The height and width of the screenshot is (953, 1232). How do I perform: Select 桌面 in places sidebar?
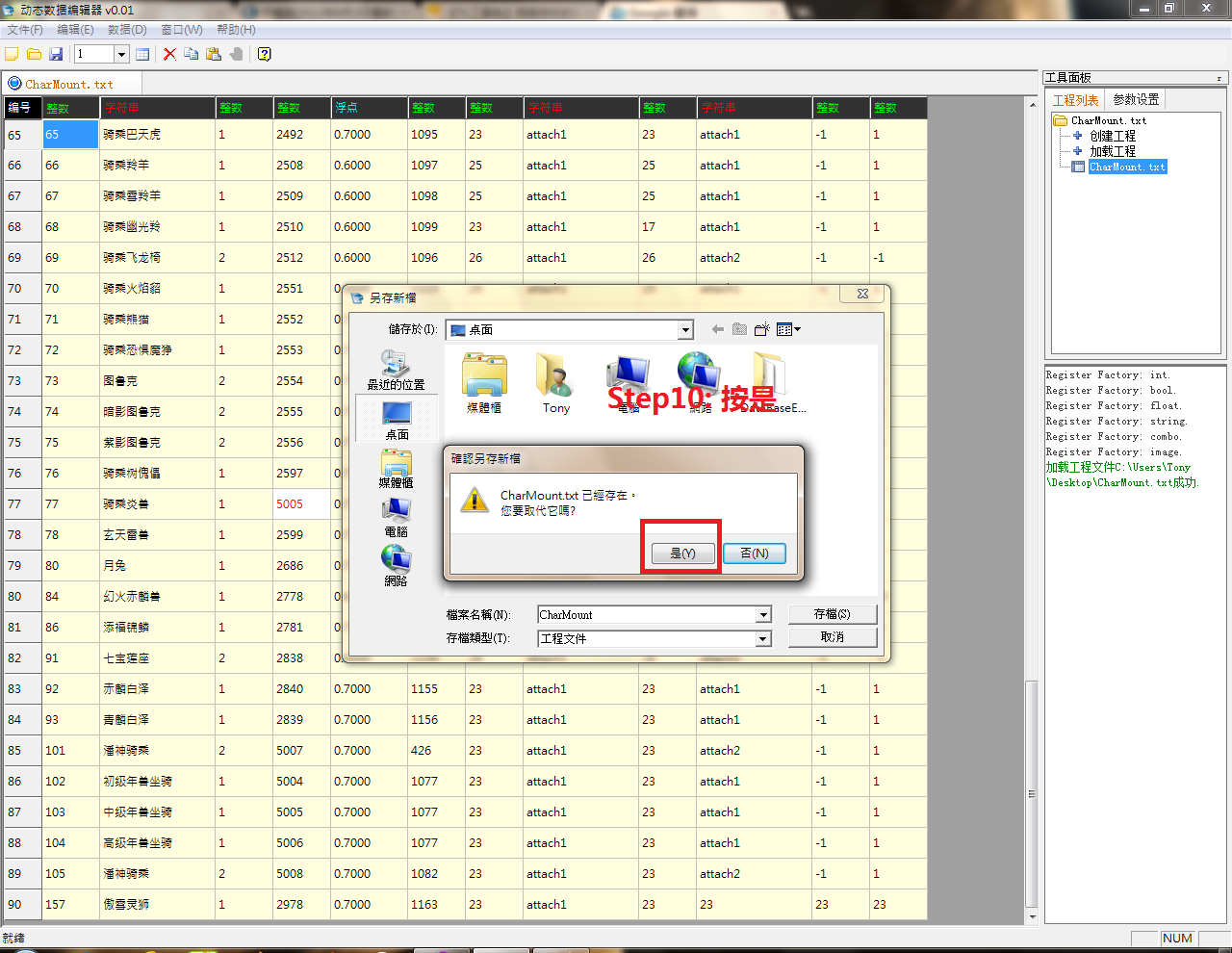397,421
